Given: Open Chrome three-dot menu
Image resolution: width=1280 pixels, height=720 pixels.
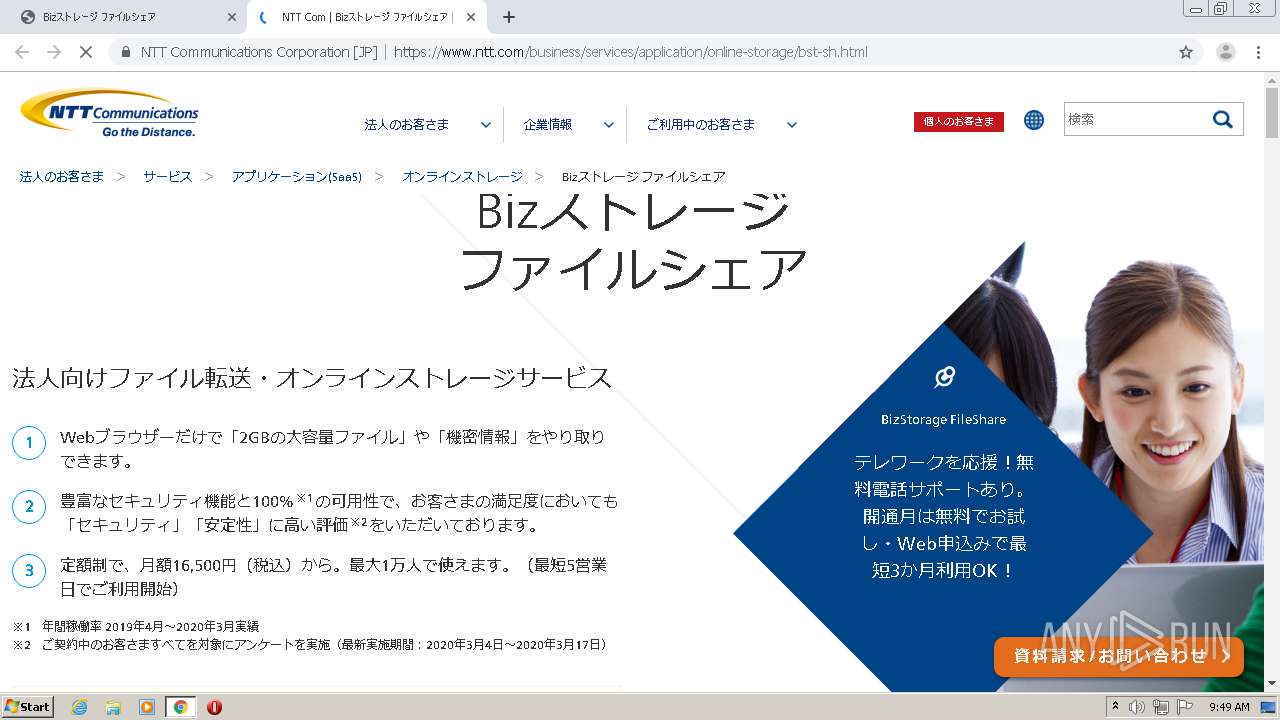Looking at the screenshot, I should coord(1258,52).
